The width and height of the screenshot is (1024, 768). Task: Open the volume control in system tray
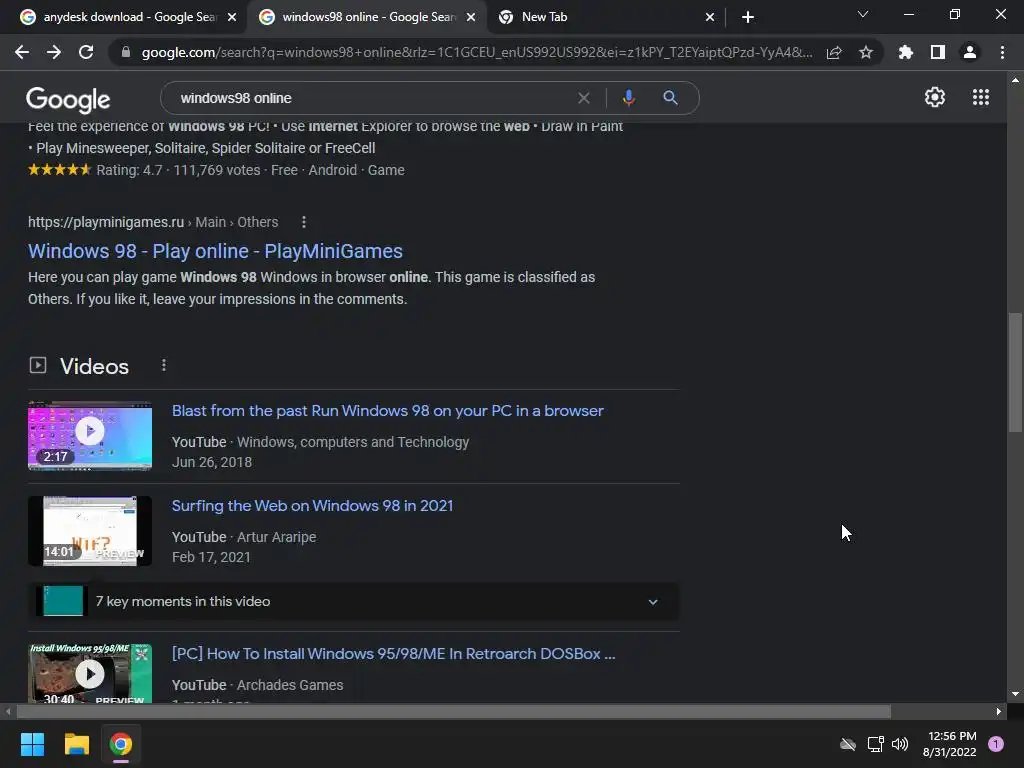coord(900,744)
